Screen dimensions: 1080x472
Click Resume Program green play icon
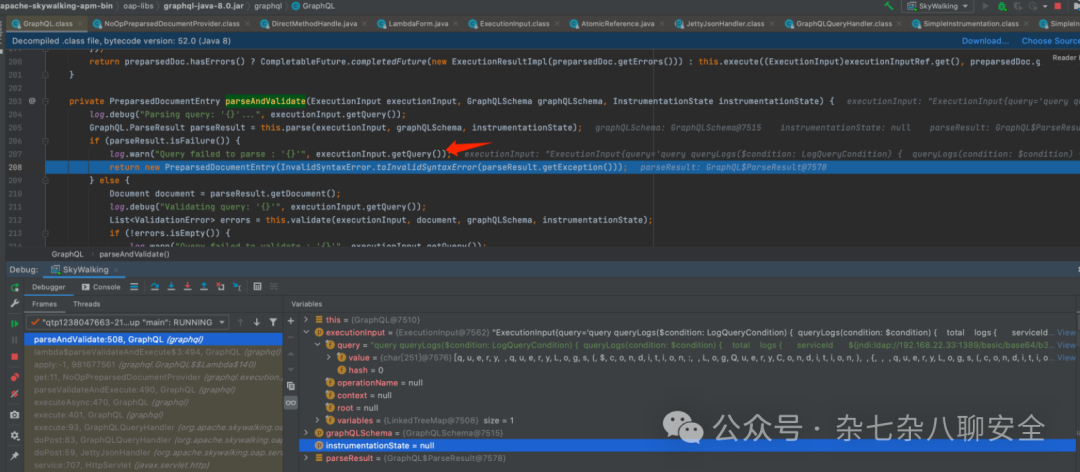(x=14, y=323)
